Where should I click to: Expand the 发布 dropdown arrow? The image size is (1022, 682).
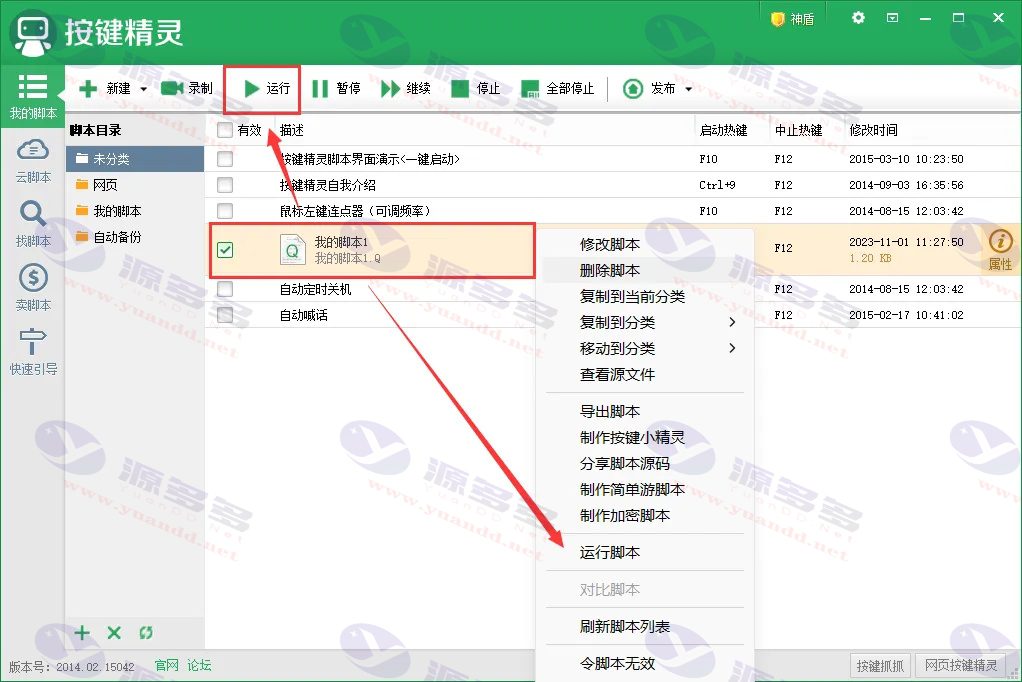tap(688, 89)
